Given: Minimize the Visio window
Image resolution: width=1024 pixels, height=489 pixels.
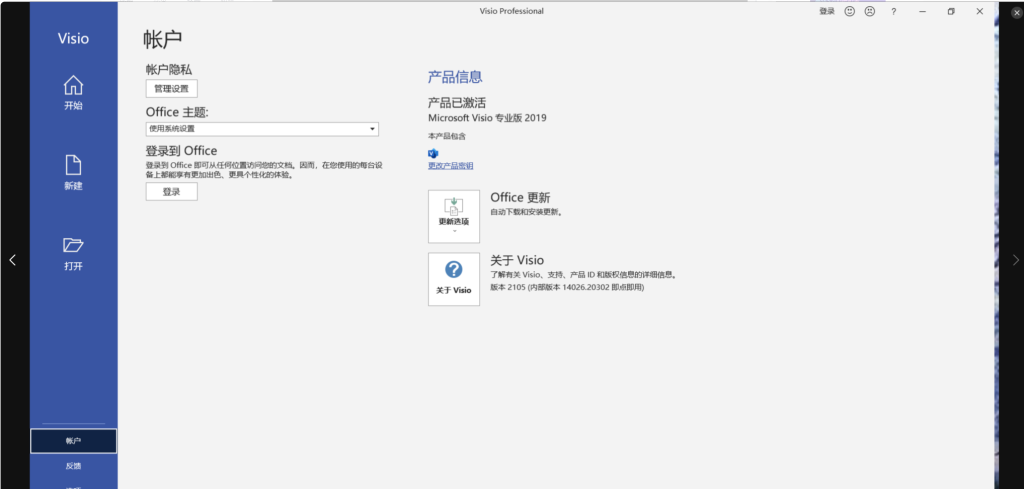Looking at the screenshot, I should [x=922, y=11].
